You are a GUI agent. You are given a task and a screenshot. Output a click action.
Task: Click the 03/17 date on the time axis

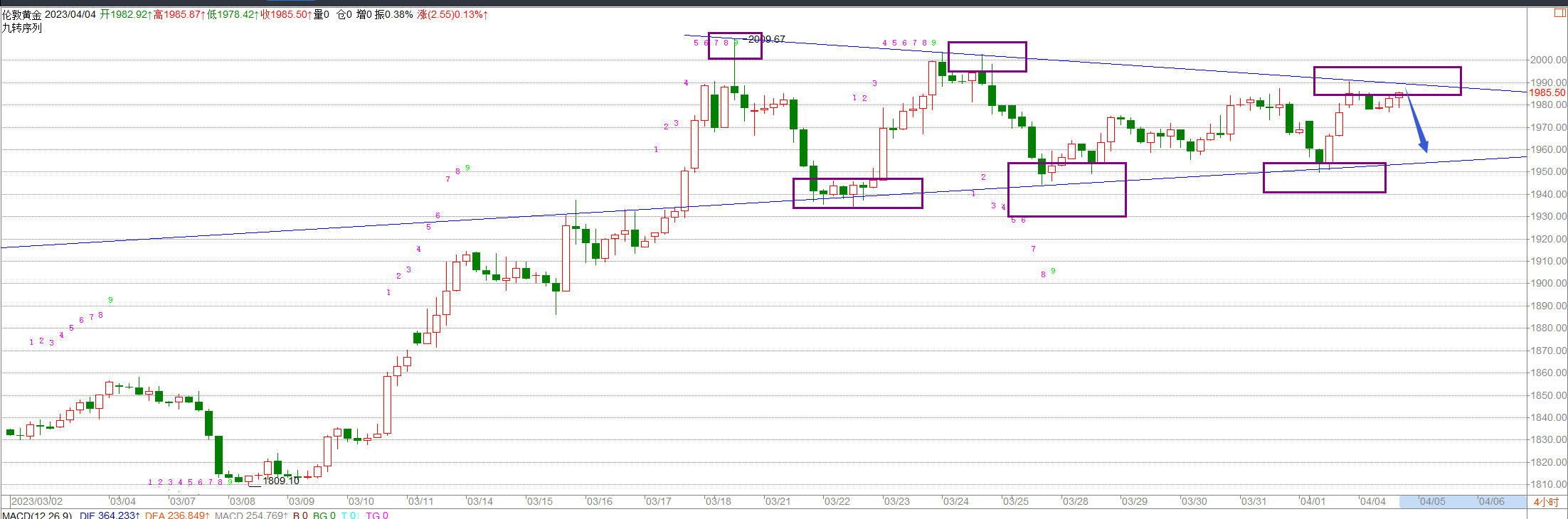click(x=658, y=501)
